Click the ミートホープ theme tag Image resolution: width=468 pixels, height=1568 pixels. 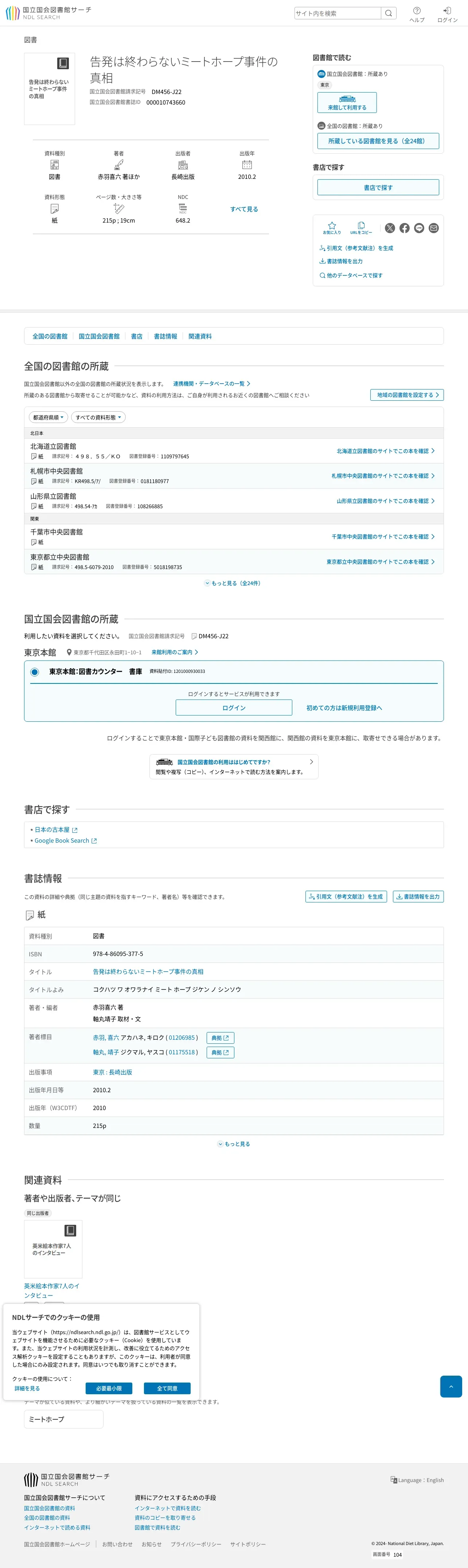click(x=64, y=1419)
